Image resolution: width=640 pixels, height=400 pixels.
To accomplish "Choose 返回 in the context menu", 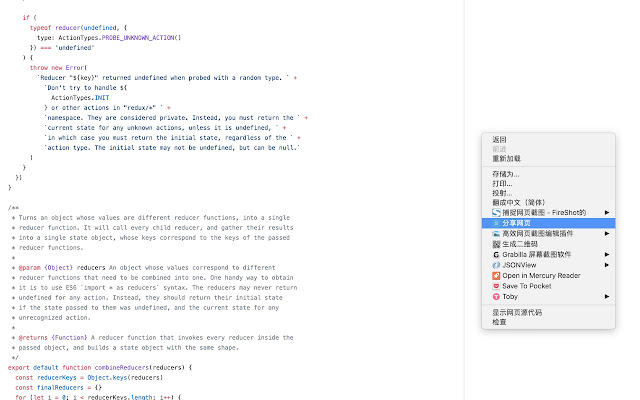I will coord(548,140).
